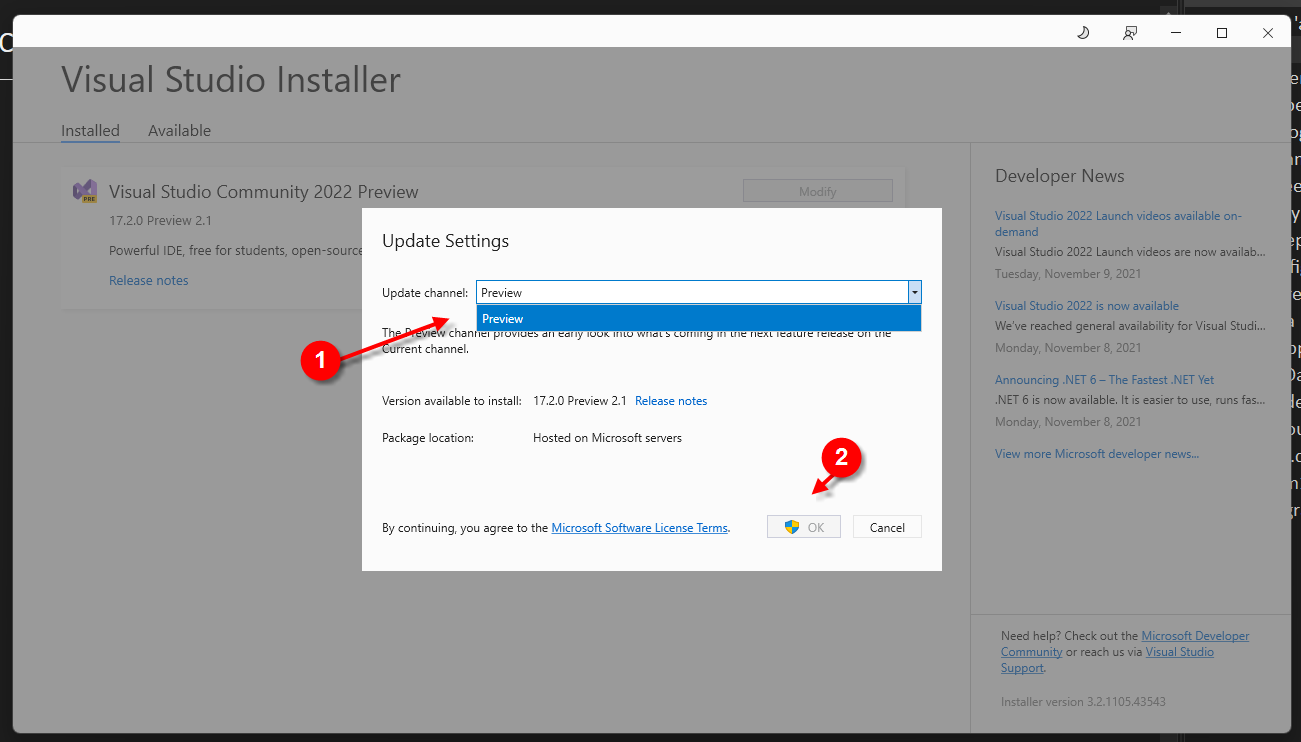Click the Package location label
Viewport: 1301px width, 742px height.
coord(428,438)
